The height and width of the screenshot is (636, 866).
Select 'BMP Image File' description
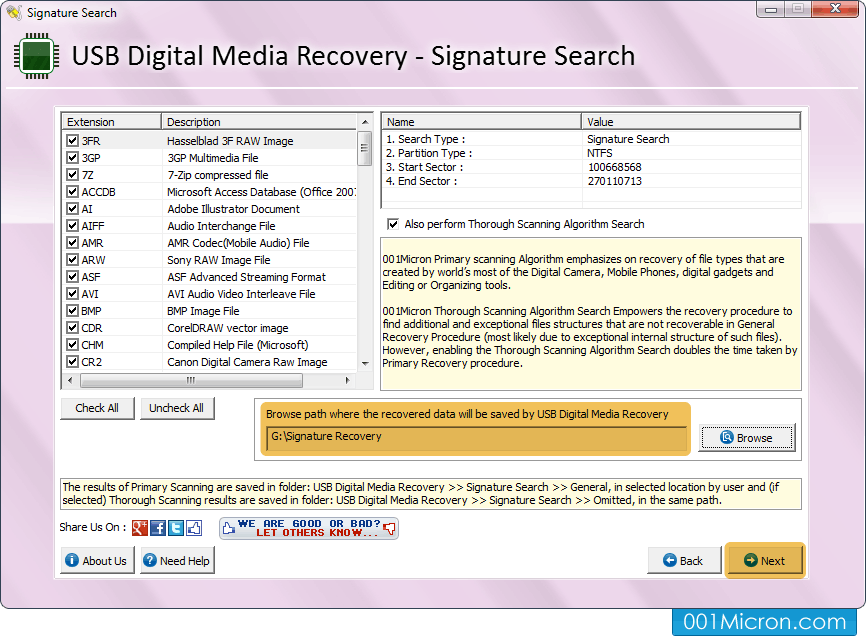[x=203, y=311]
